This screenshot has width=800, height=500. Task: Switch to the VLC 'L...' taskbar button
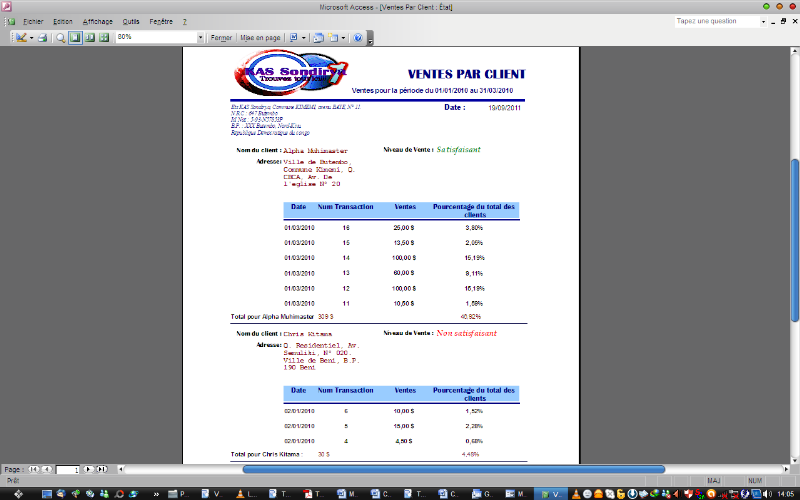(x=247, y=494)
